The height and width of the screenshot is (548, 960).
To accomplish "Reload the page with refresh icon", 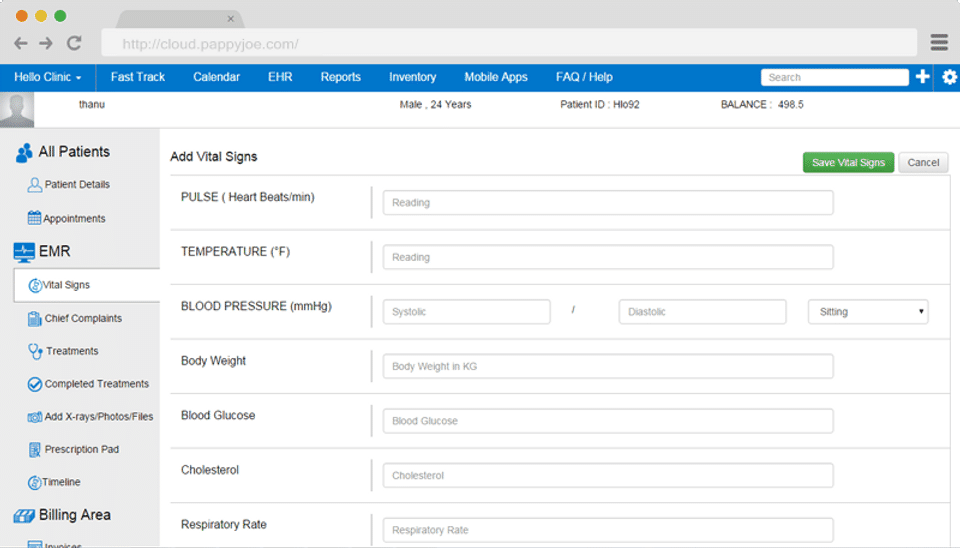I will point(74,43).
